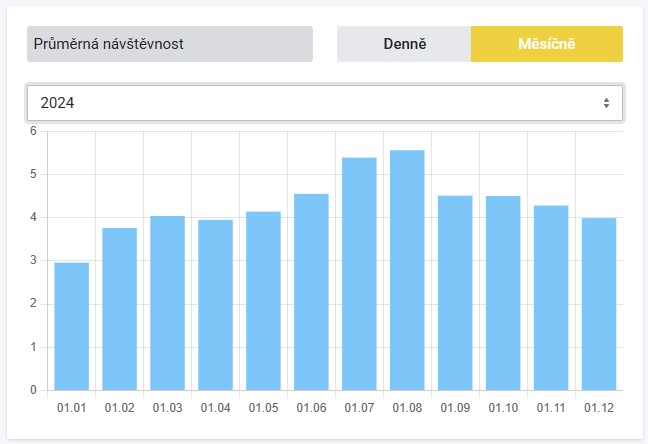Click the 01.01 x-axis label
Screen dimensions: 648x444
pyautogui.click(x=71, y=408)
